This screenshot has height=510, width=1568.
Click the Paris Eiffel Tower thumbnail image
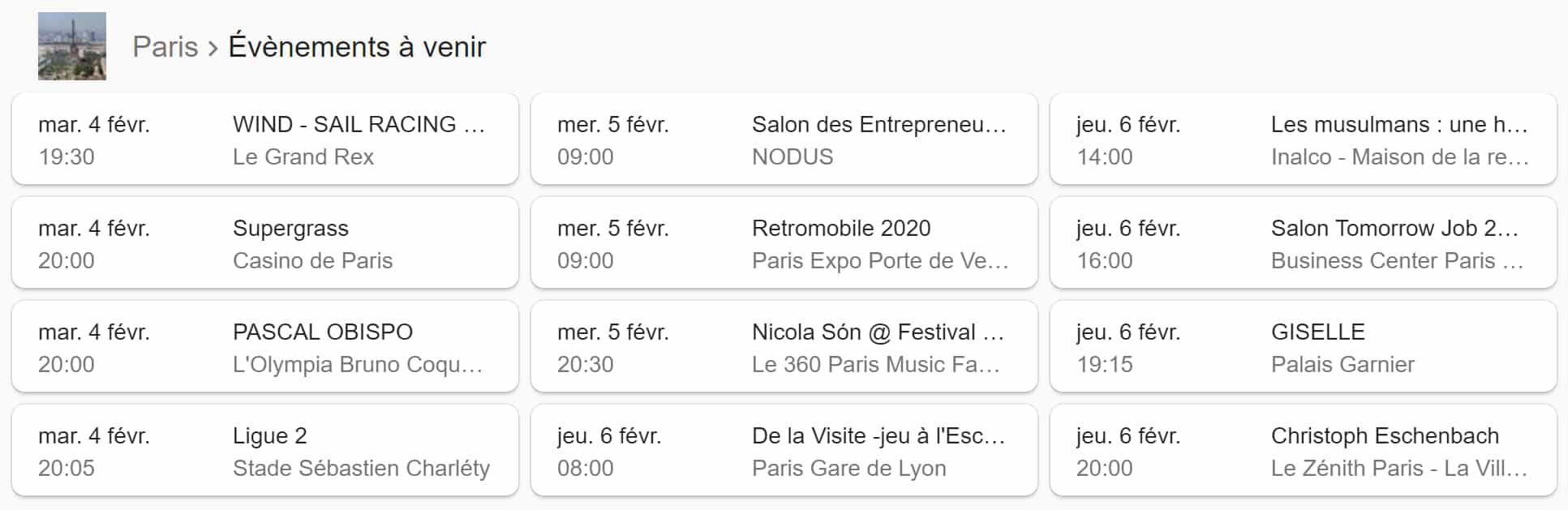click(x=71, y=45)
